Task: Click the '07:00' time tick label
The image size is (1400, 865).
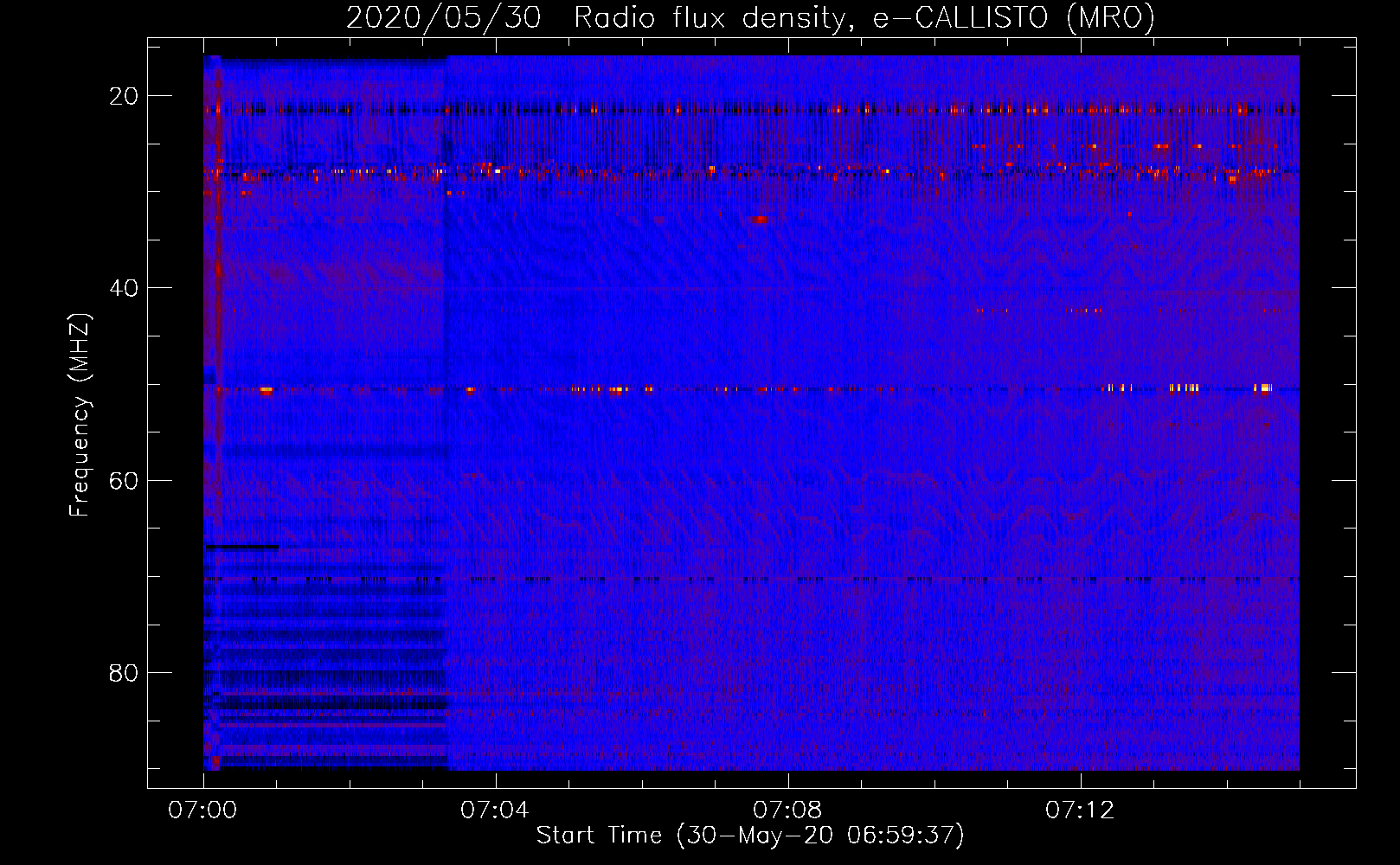Action: 203,811
